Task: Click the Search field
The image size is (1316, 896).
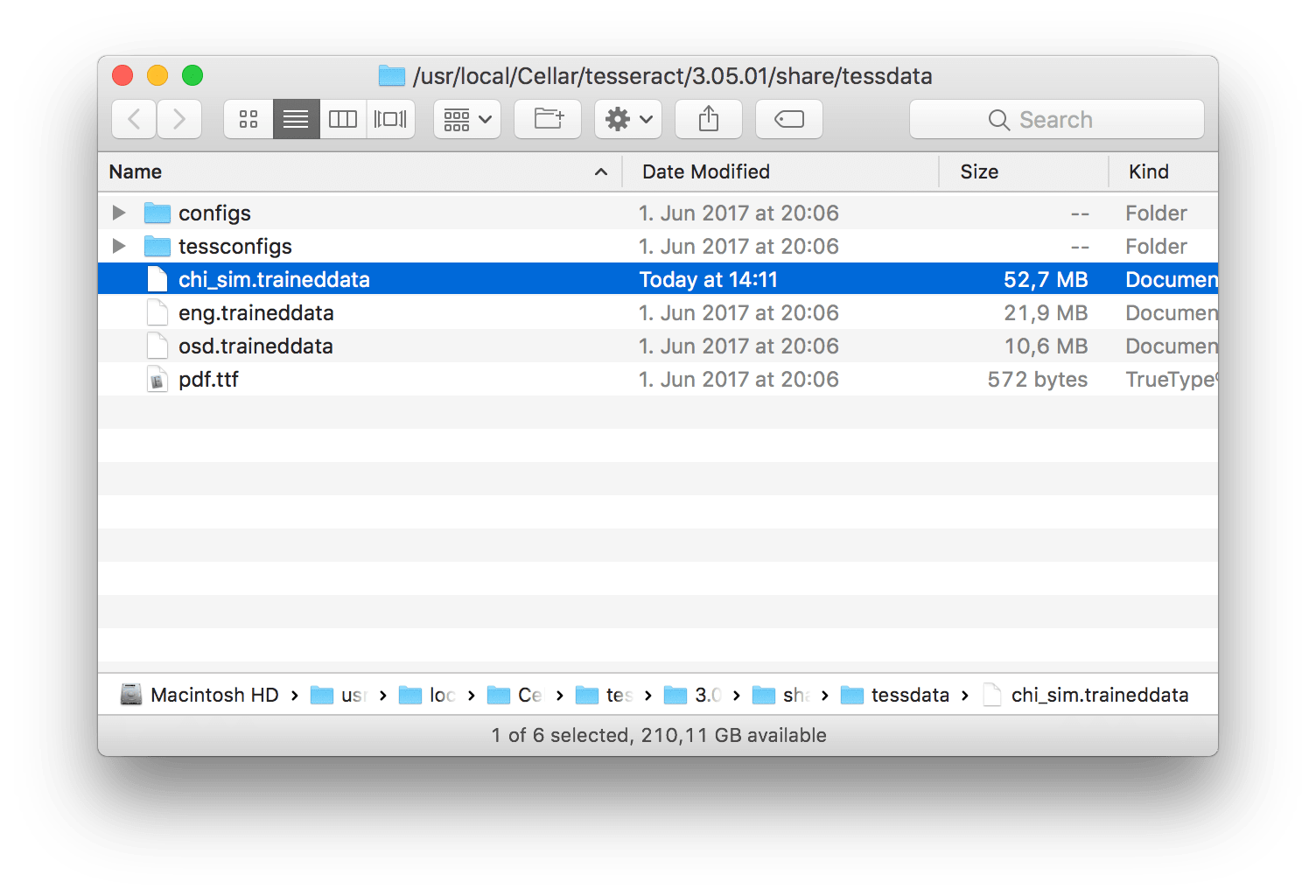Action: [1056, 119]
